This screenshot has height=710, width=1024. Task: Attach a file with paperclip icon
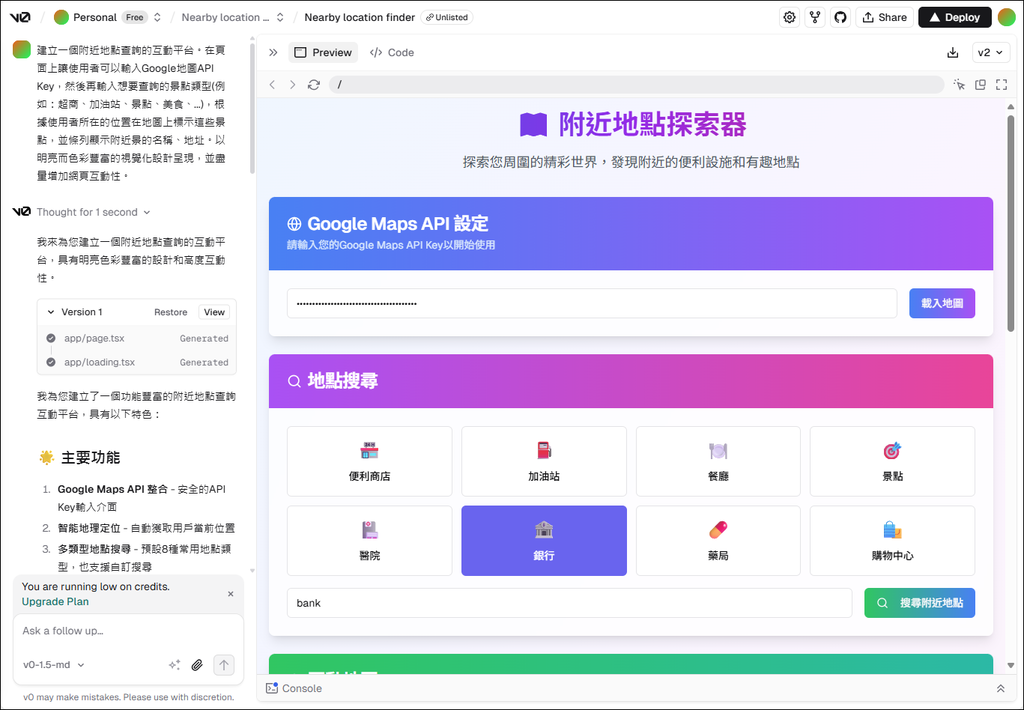click(x=197, y=665)
